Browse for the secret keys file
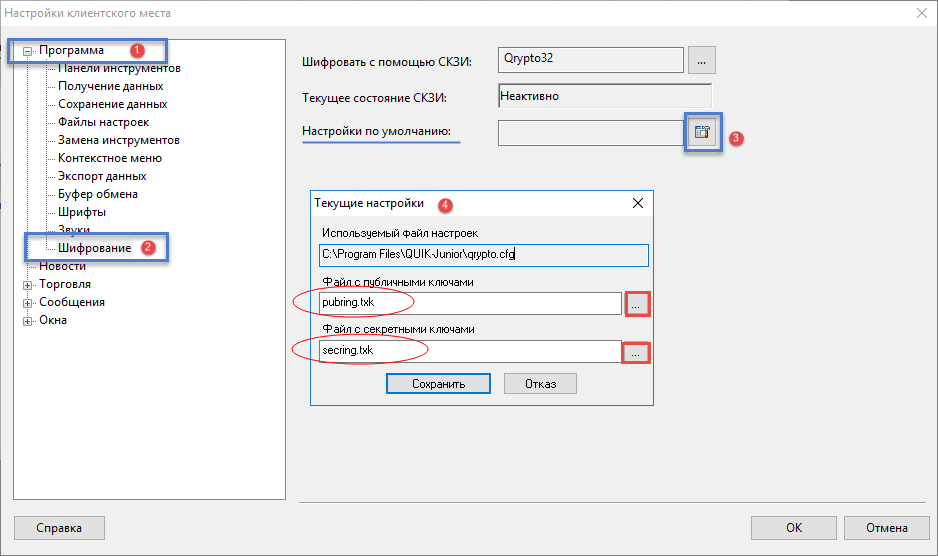 (x=635, y=353)
